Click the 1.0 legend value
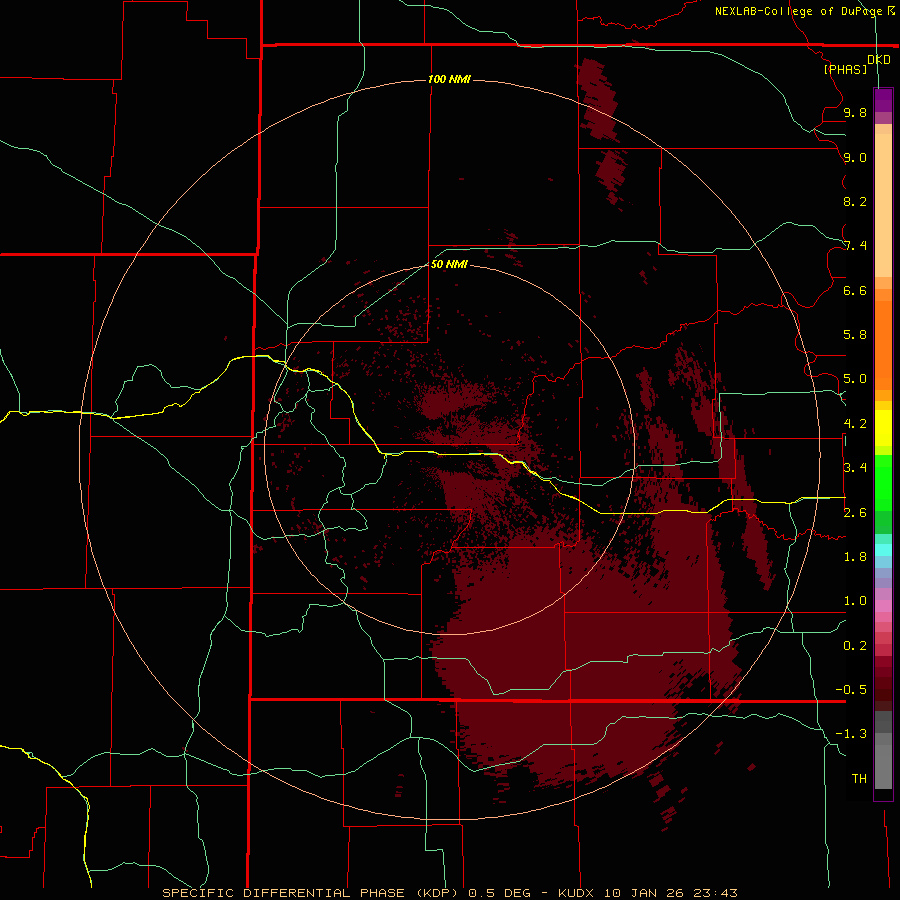The image size is (900, 900). click(855, 601)
